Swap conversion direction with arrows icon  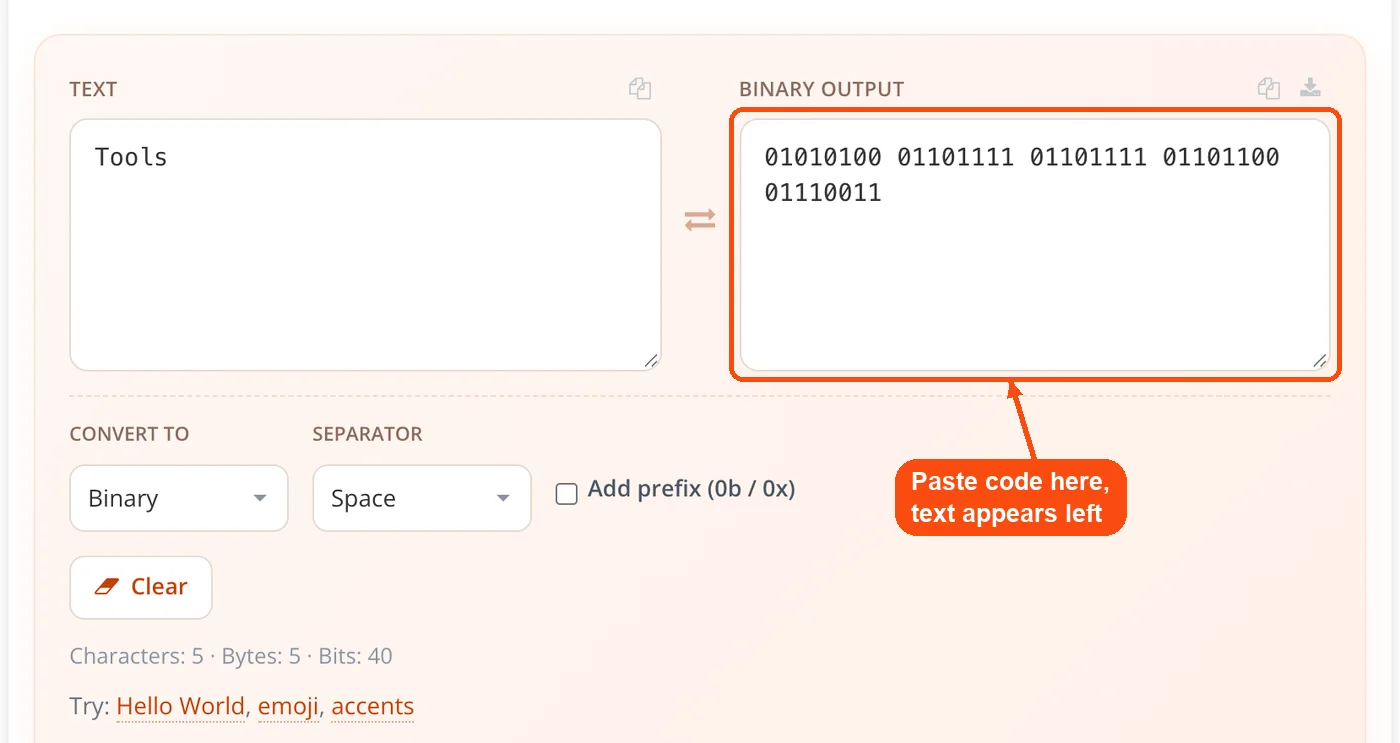[x=700, y=220]
